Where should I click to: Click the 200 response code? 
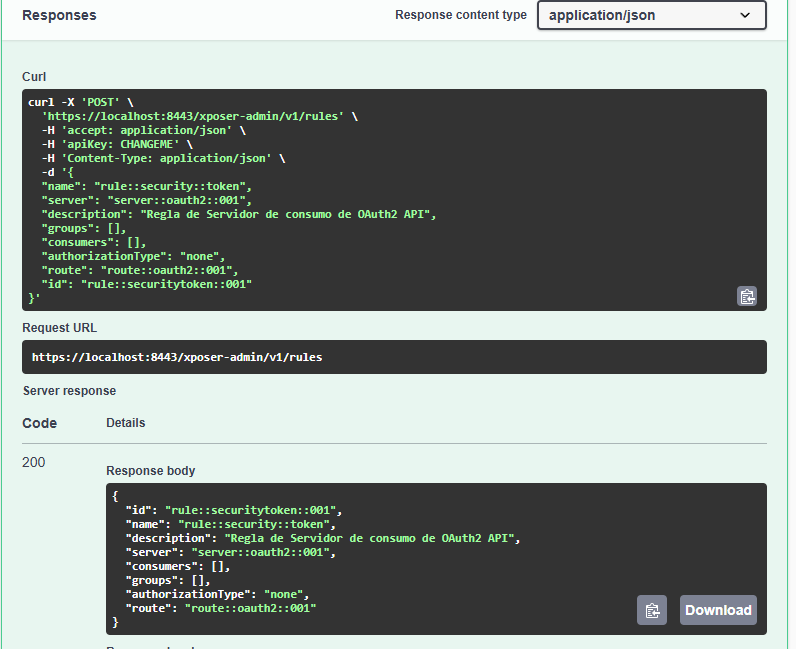tap(34, 462)
